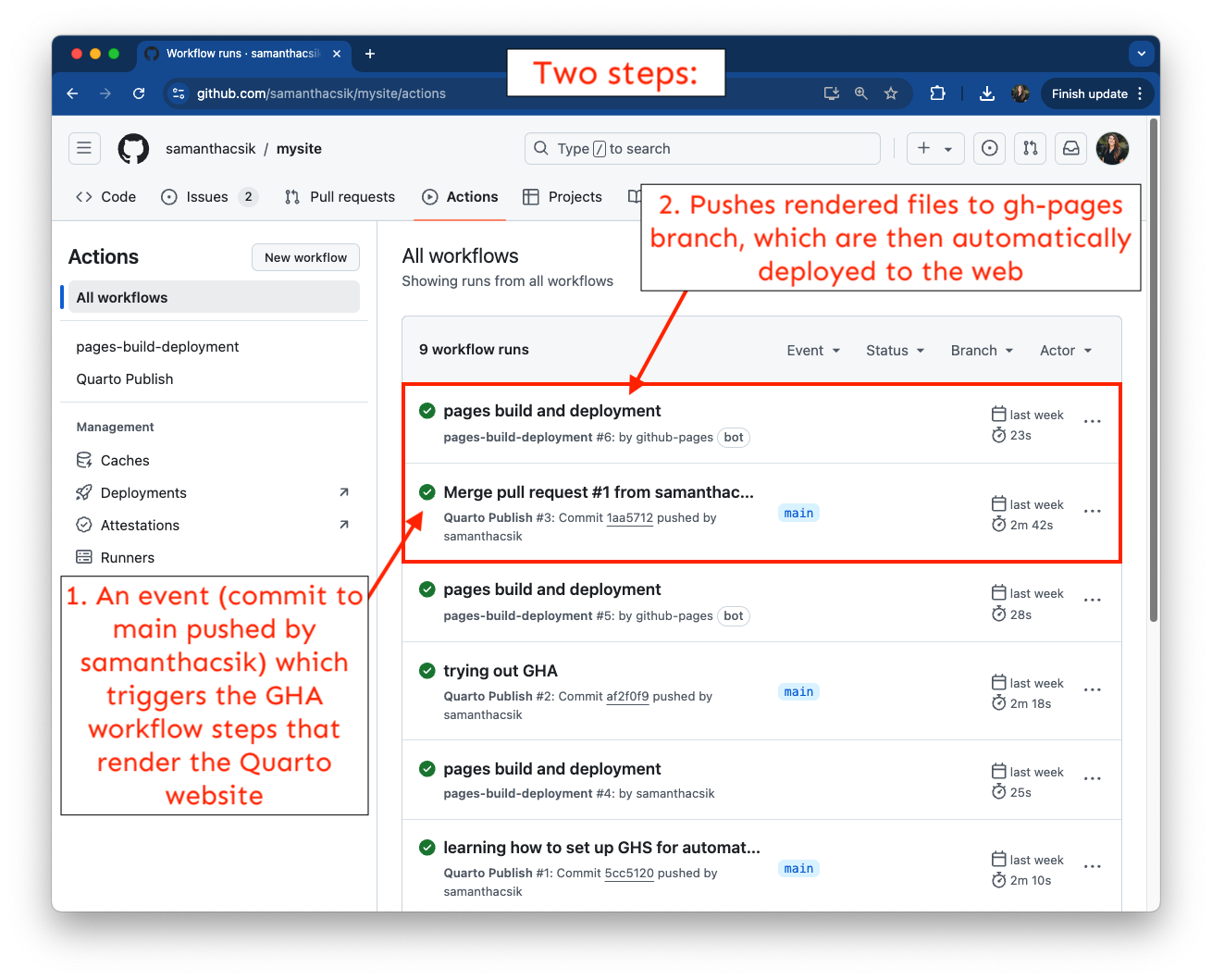Open the notifications inbox icon
Image resolution: width=1212 pixels, height=980 pixels.
pyautogui.click(x=1070, y=148)
